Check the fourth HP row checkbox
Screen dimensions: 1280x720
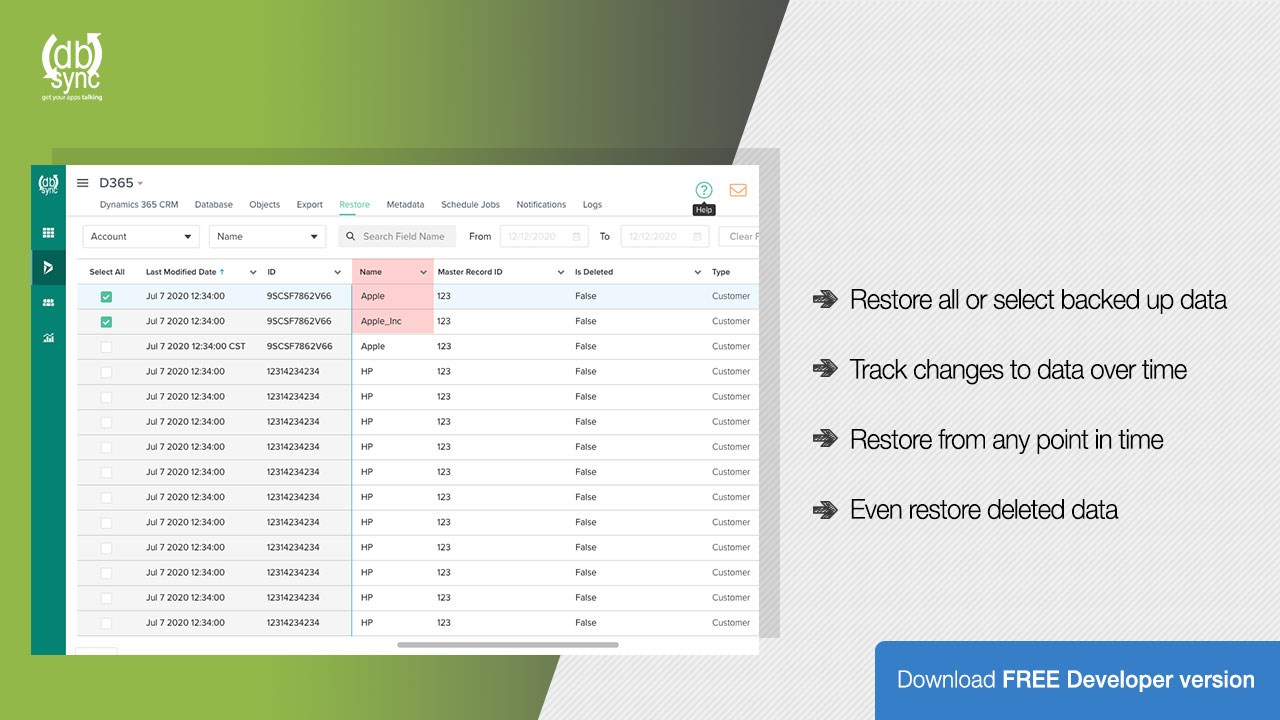coord(106,447)
